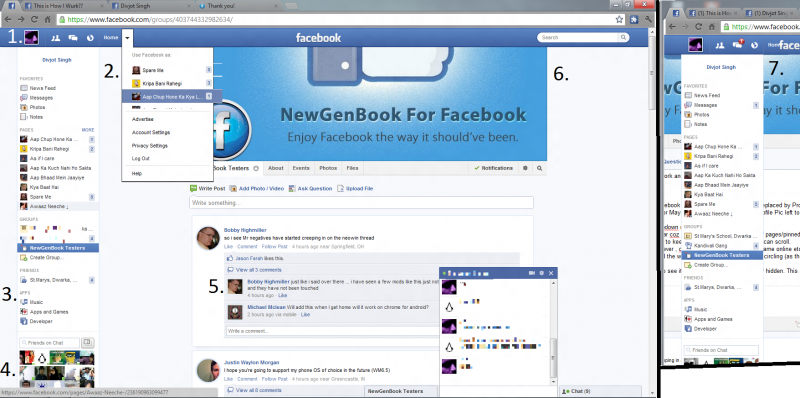Expand MORE link beside Pages heading
800x398 pixels.
pyautogui.click(x=88, y=130)
